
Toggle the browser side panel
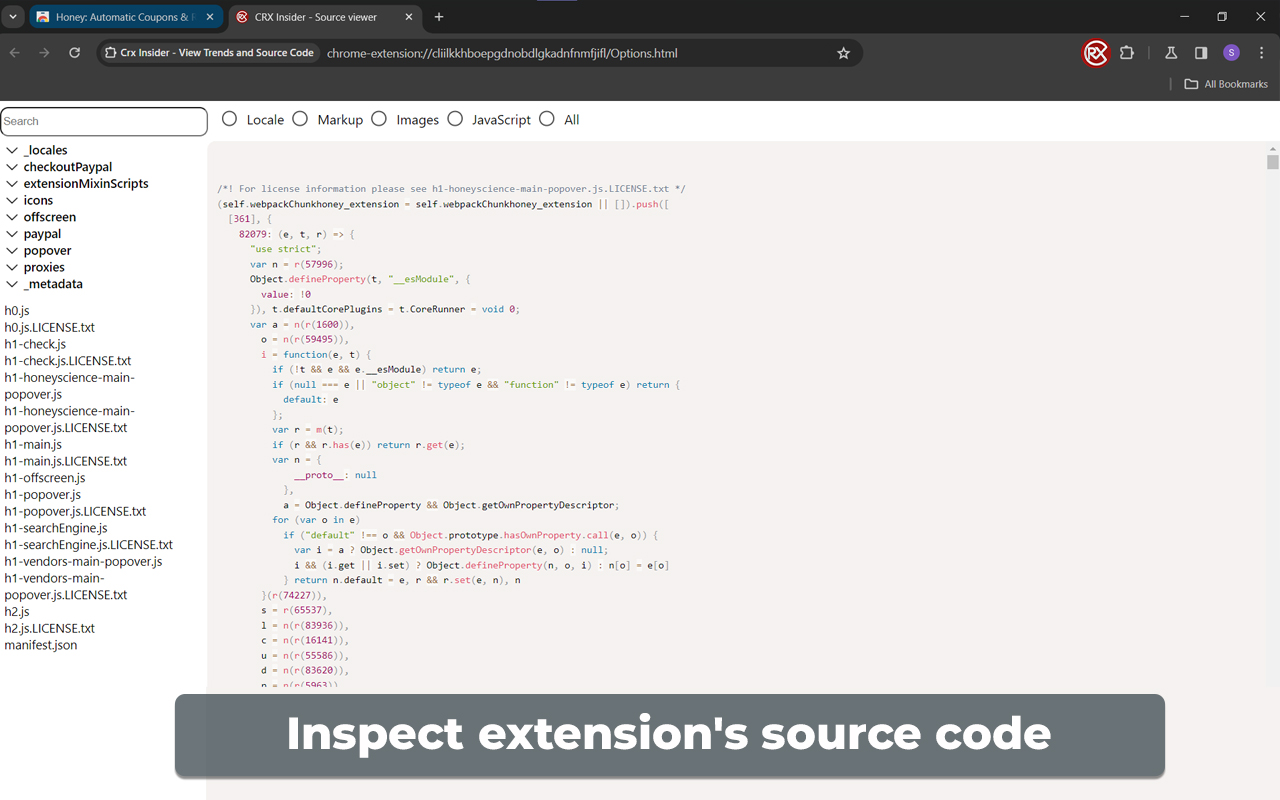[1201, 53]
